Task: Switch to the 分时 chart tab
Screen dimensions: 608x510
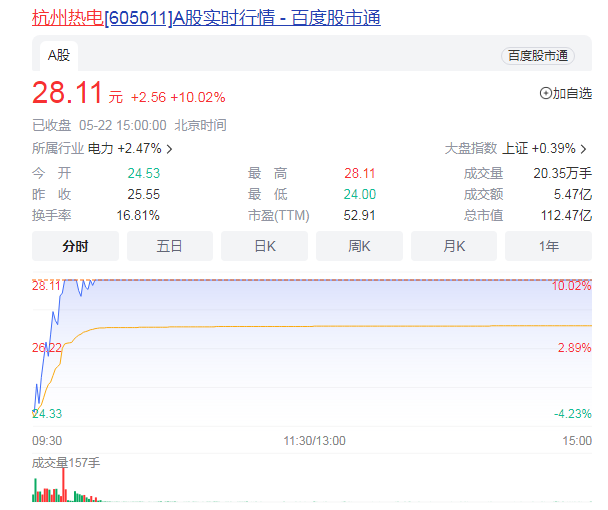Action: (x=75, y=246)
